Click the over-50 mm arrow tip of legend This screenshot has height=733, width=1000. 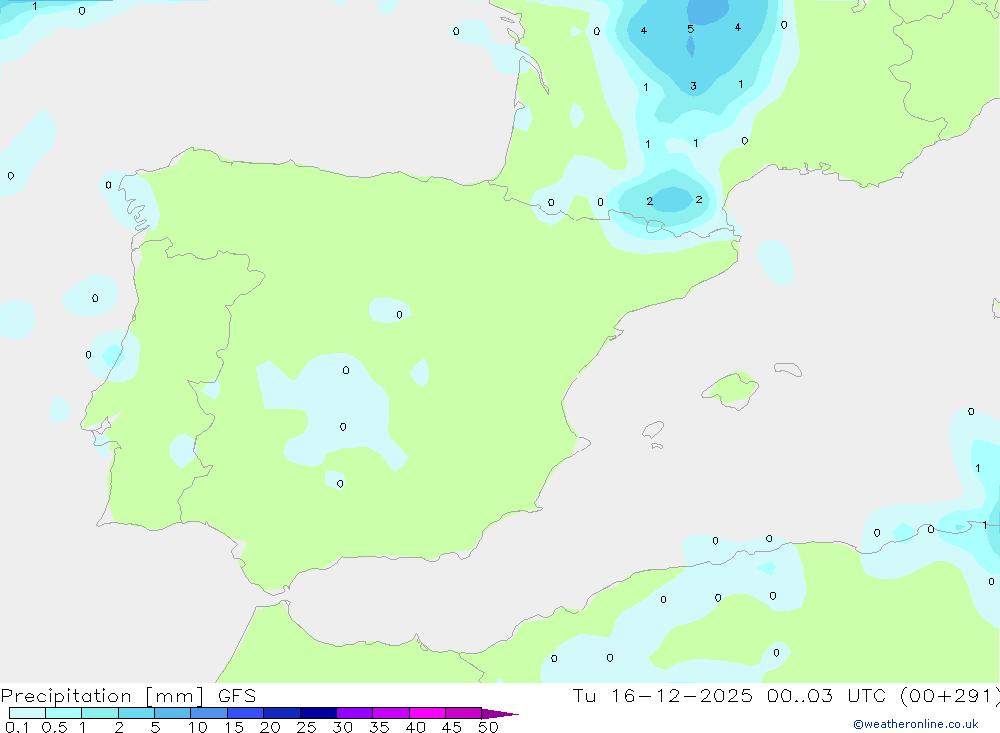(500, 714)
